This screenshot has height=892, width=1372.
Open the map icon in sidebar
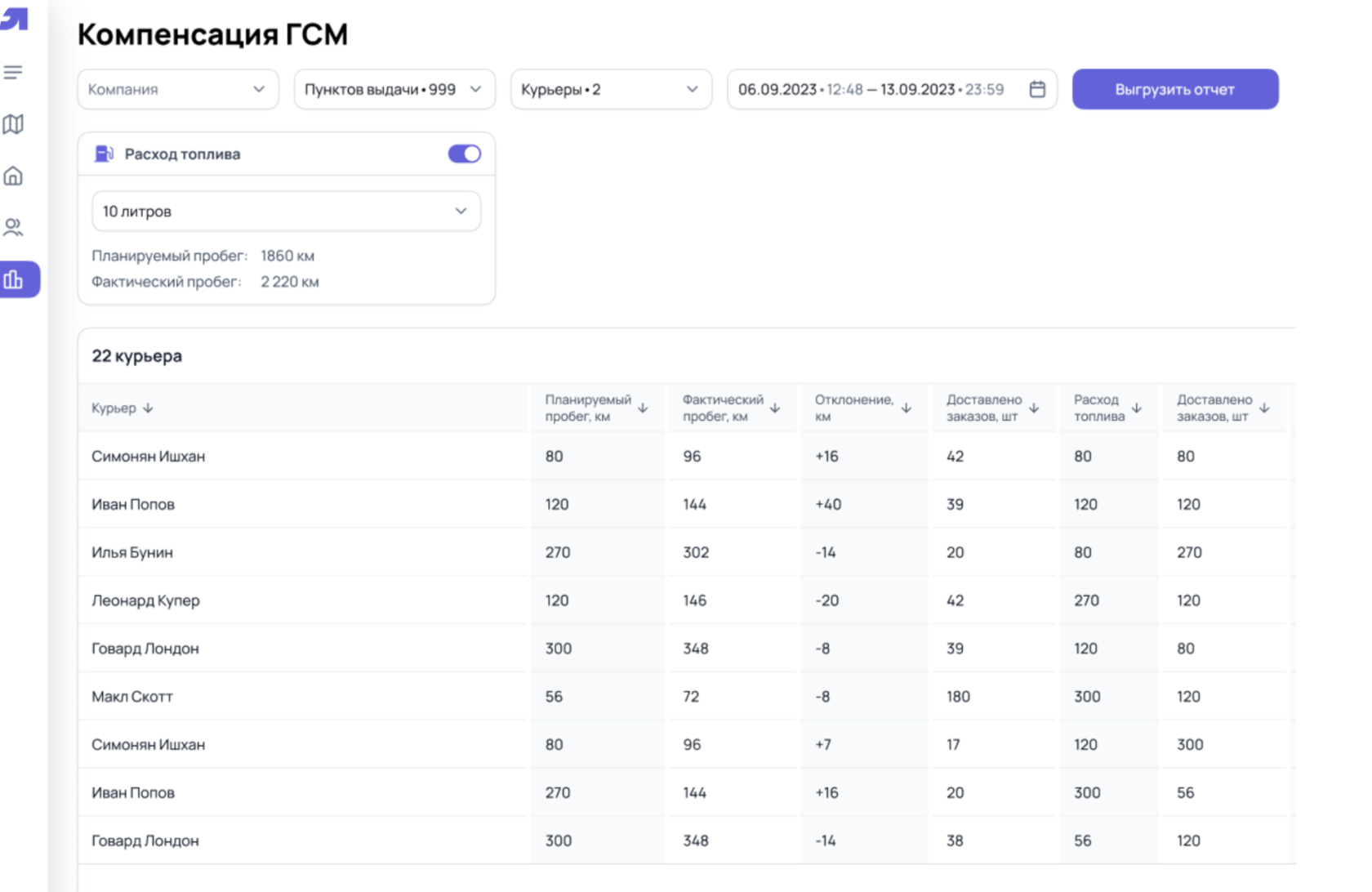point(13,124)
